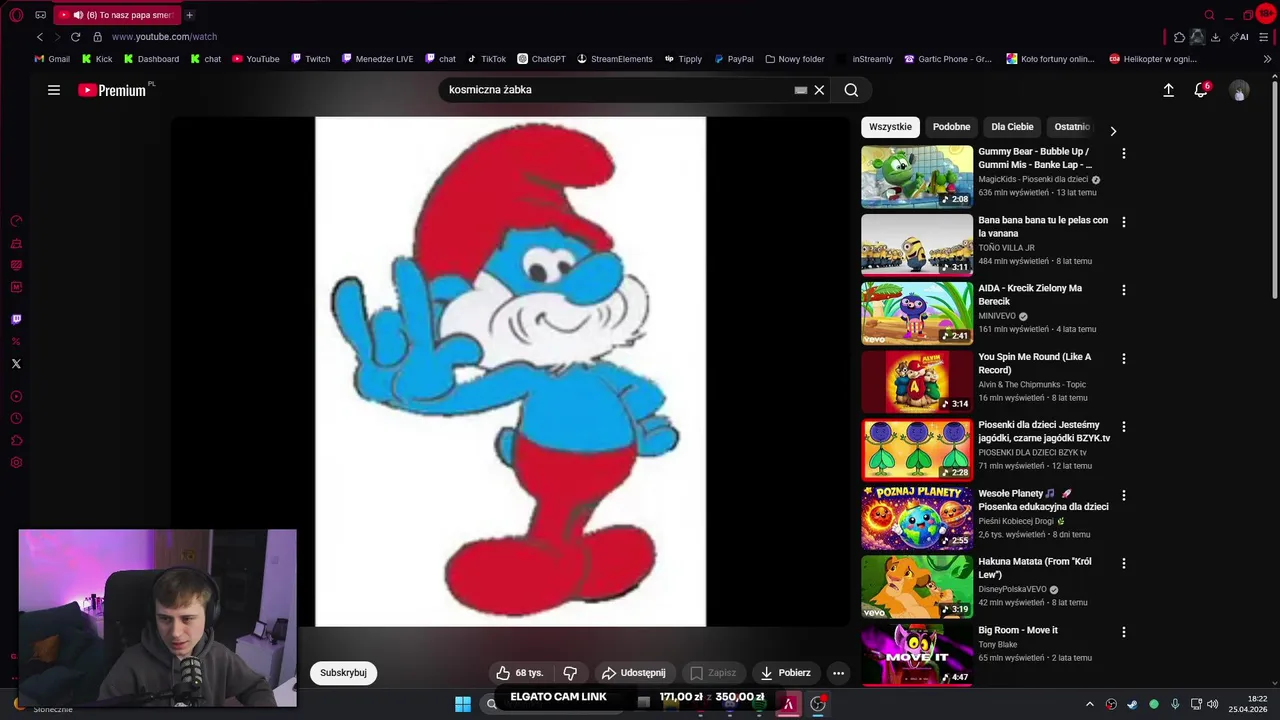Click the Pobierz download button

786,673
